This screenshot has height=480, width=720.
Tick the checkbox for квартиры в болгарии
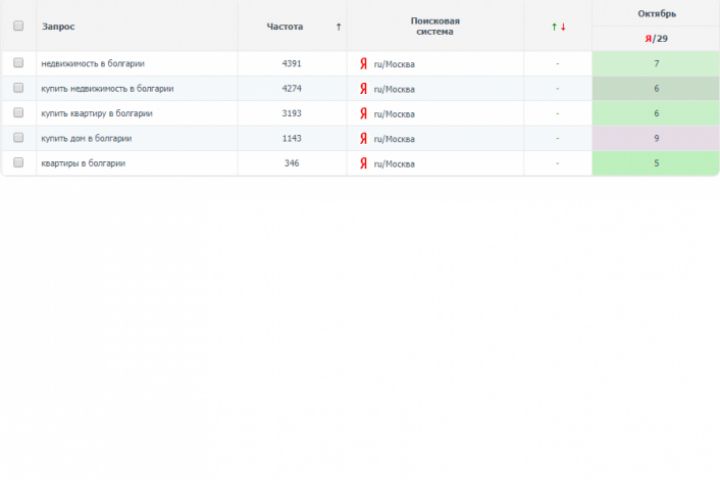click(18, 163)
